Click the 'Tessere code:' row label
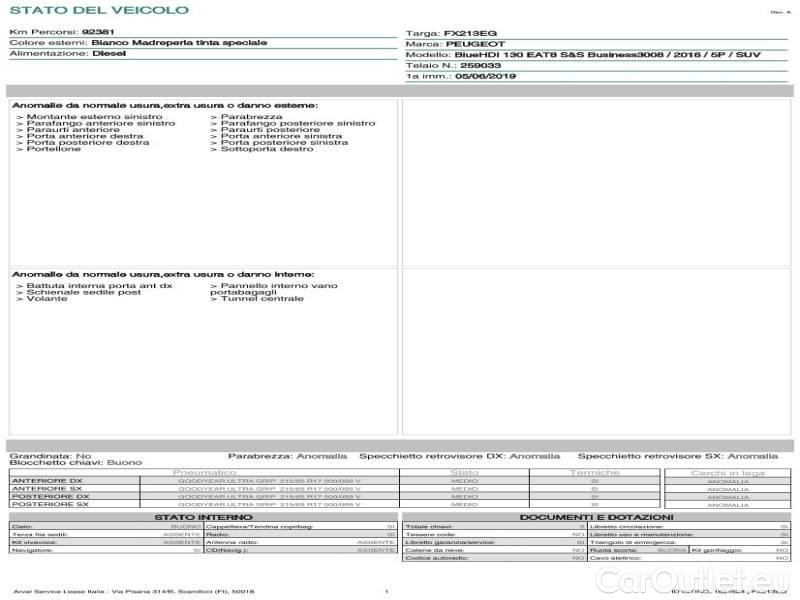This screenshot has width=800, height=600. click(430, 535)
